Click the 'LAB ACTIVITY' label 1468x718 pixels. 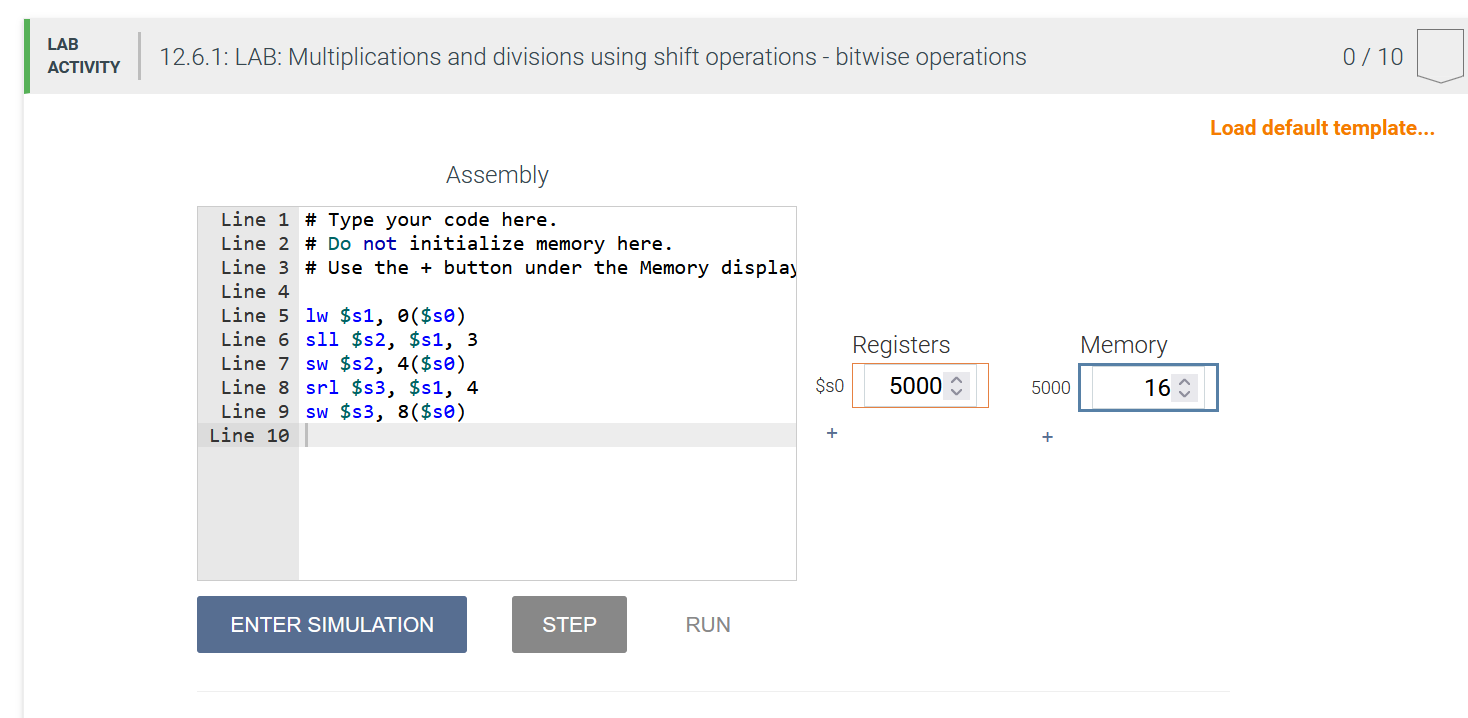tap(84, 56)
